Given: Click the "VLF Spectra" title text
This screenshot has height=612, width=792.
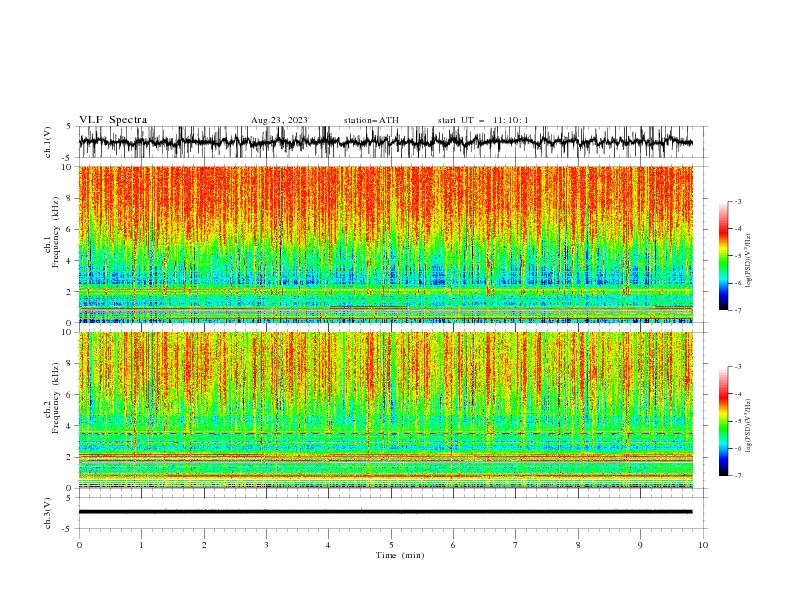Looking at the screenshot, I should coord(113,120).
